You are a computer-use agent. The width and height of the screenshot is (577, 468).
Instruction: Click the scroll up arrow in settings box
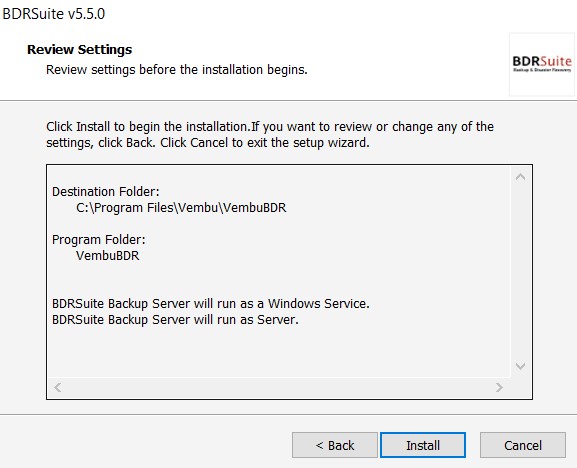[x=520, y=177]
